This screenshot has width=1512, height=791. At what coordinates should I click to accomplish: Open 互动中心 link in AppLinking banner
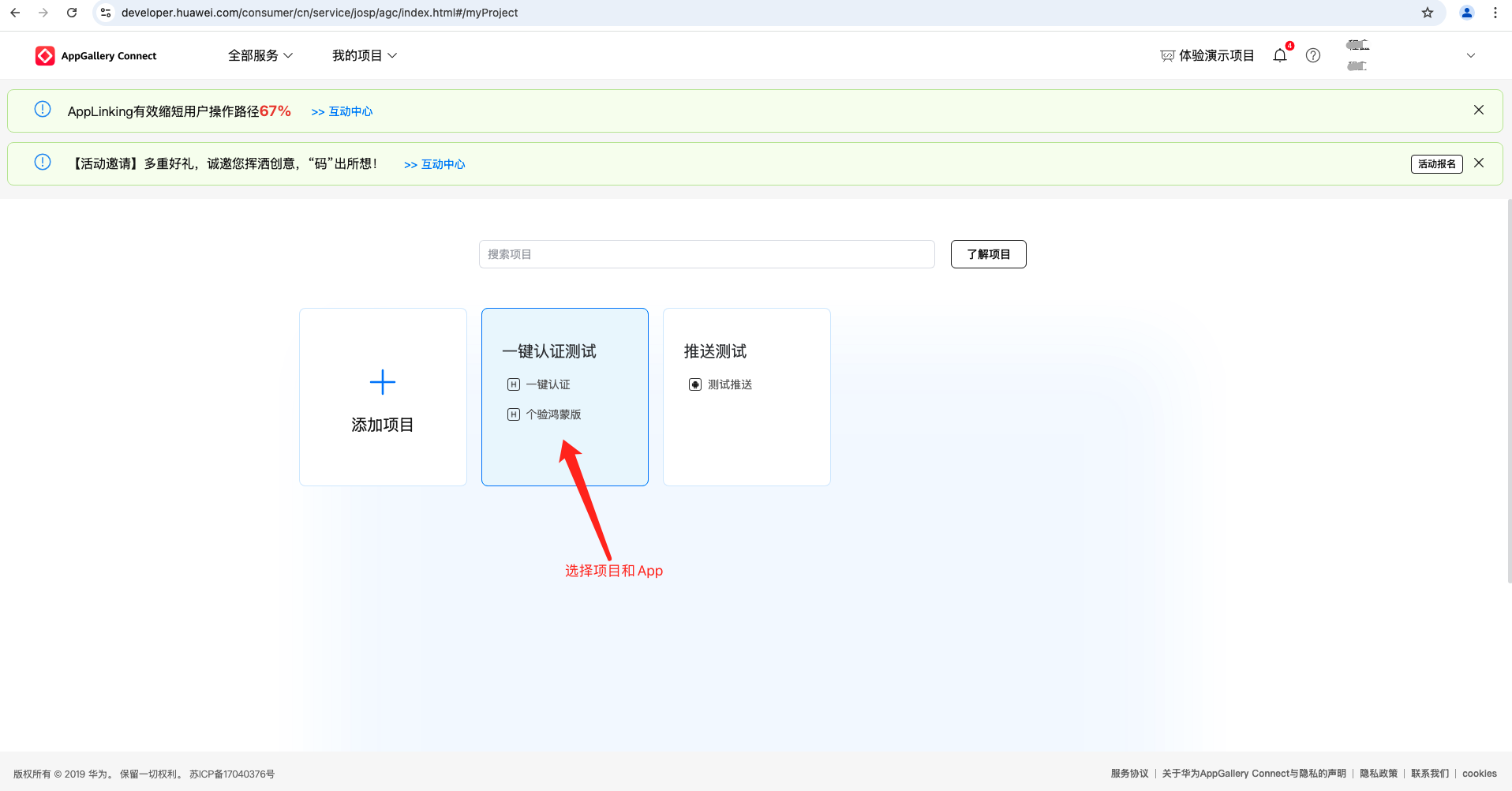(x=342, y=111)
